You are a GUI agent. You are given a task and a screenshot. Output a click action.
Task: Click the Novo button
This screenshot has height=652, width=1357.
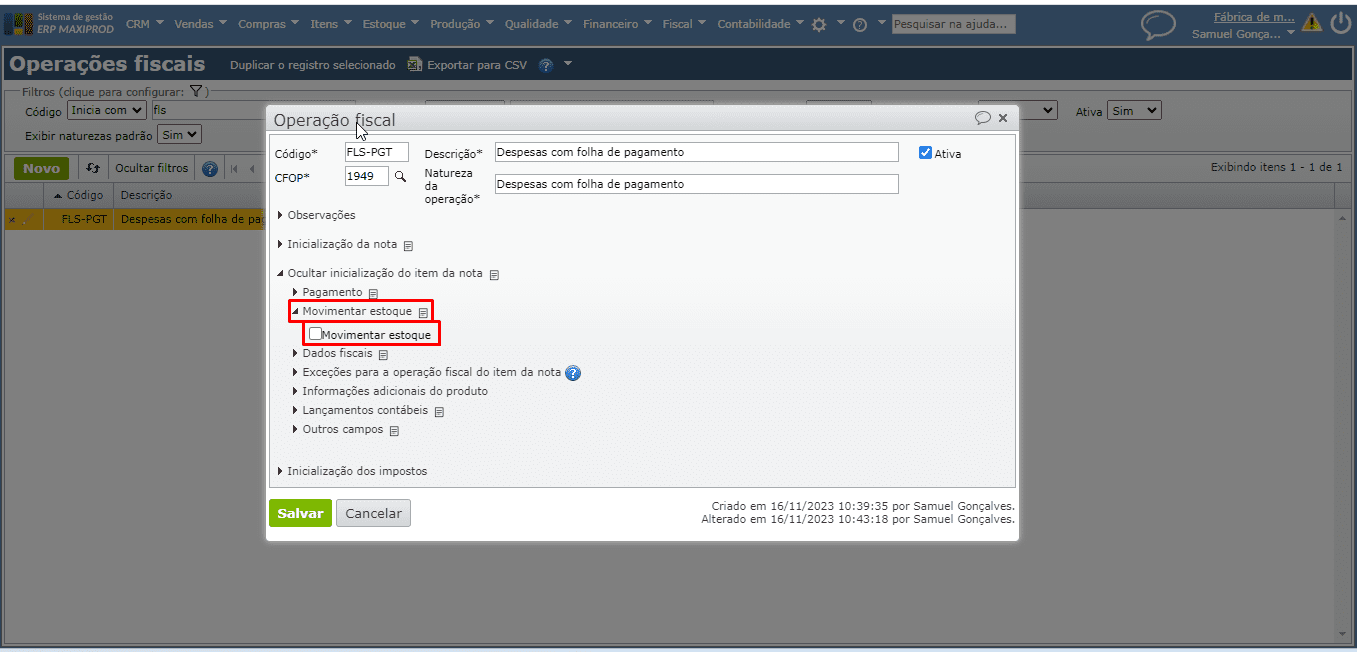pos(42,168)
